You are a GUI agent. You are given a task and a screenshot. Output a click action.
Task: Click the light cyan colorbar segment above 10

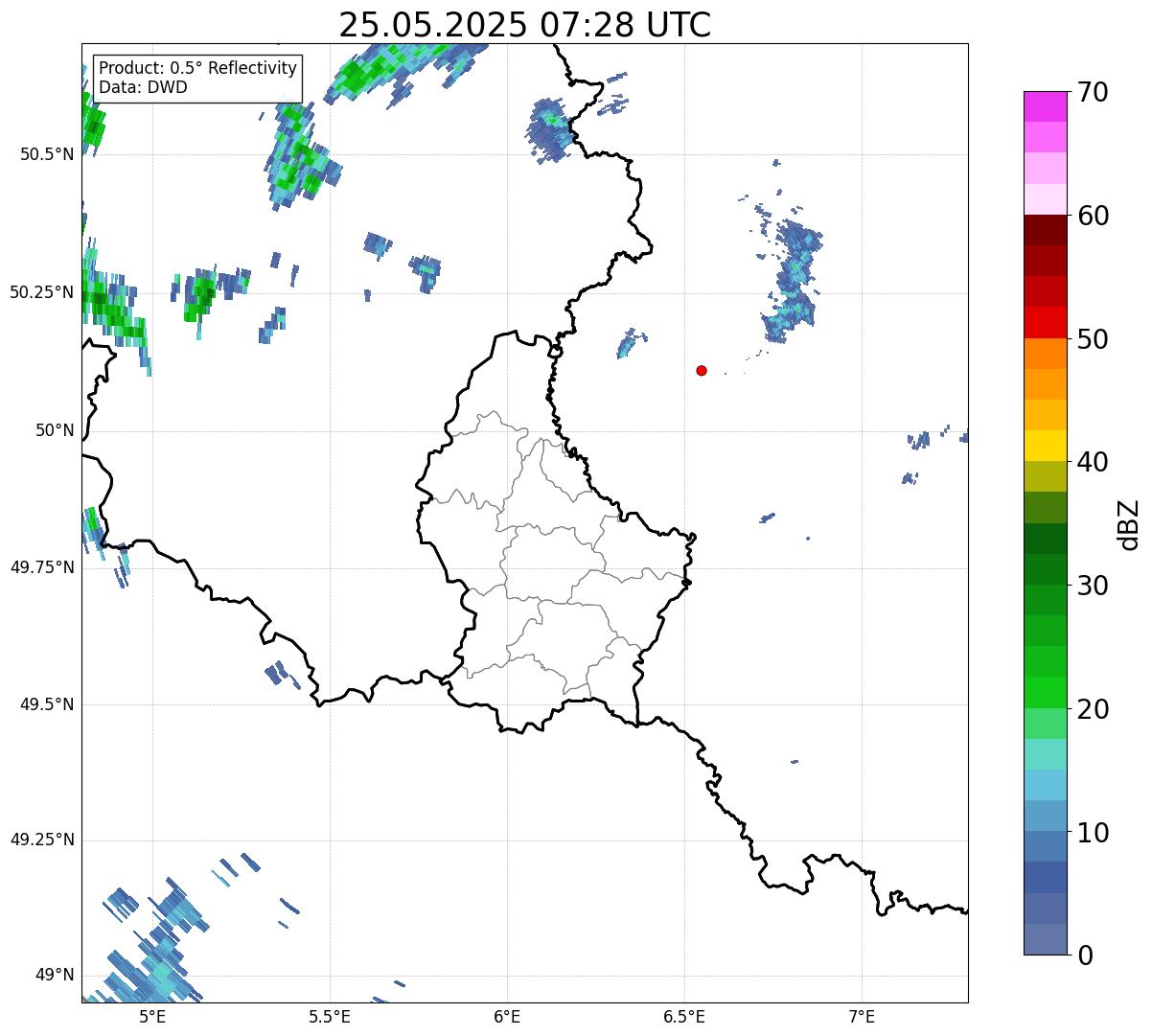pyautogui.click(x=1045, y=785)
